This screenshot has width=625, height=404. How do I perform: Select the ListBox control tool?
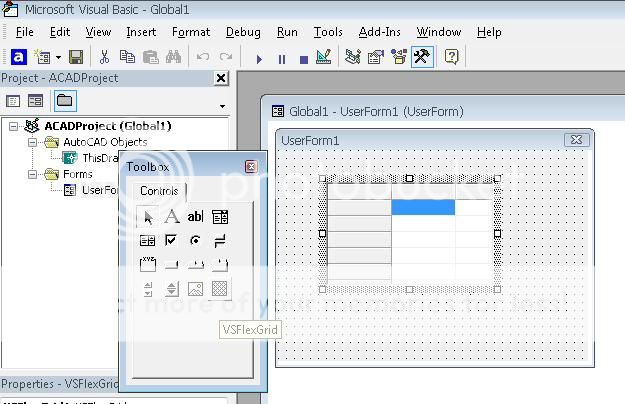pyautogui.click(x=147, y=241)
